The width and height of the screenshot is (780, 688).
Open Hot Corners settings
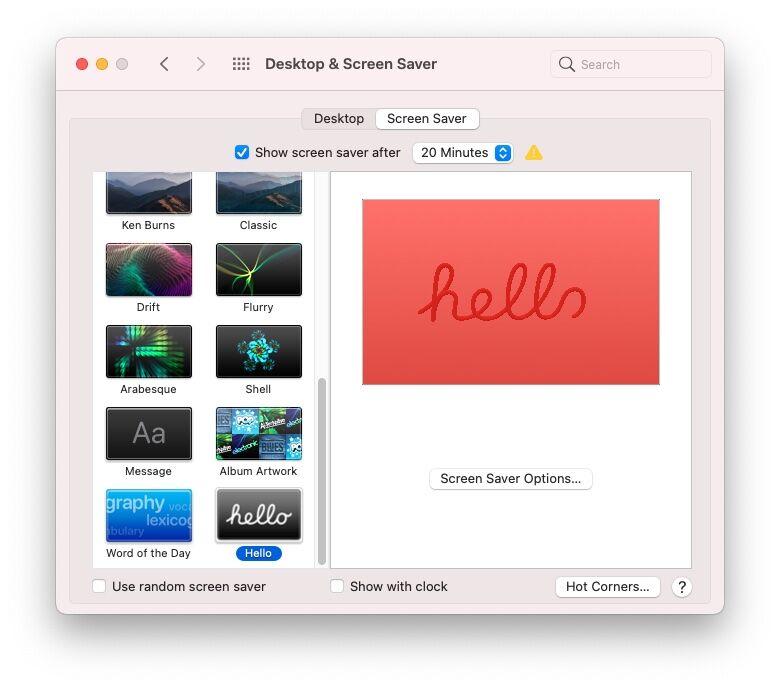pos(607,587)
